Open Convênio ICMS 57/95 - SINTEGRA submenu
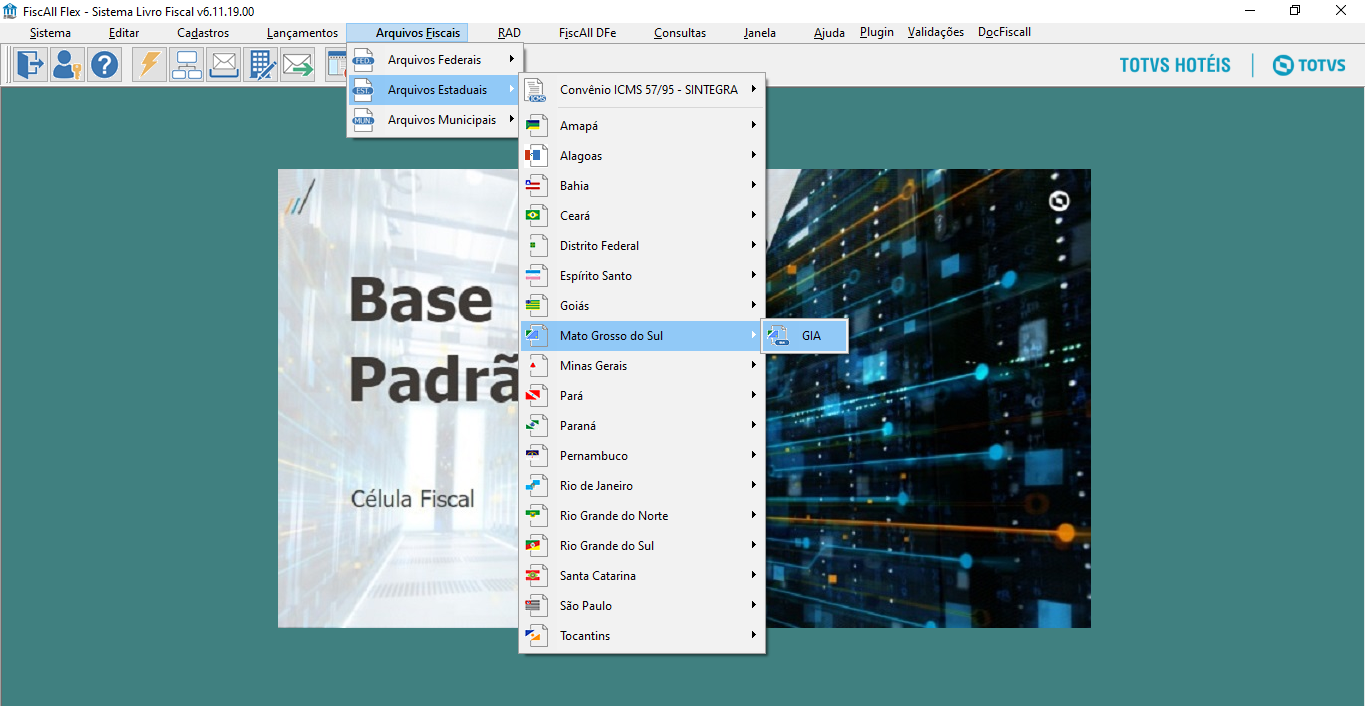 point(642,90)
